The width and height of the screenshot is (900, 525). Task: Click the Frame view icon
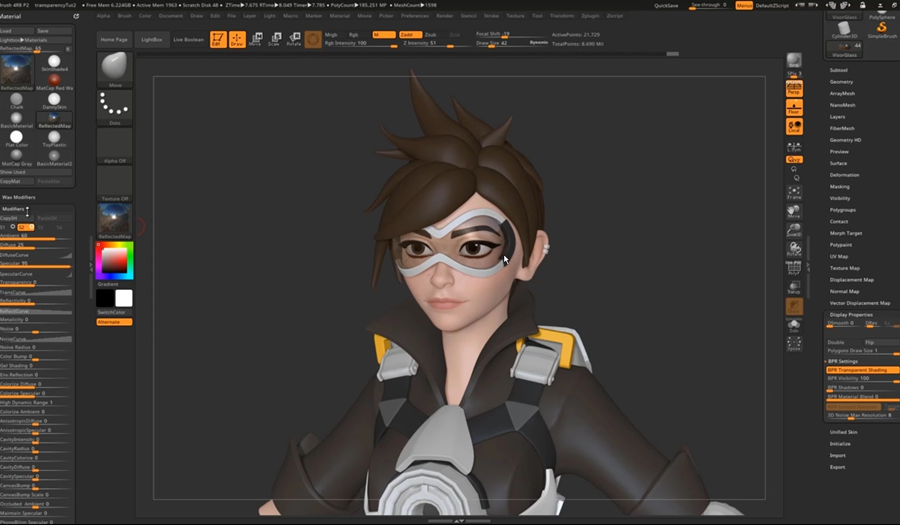pos(794,192)
